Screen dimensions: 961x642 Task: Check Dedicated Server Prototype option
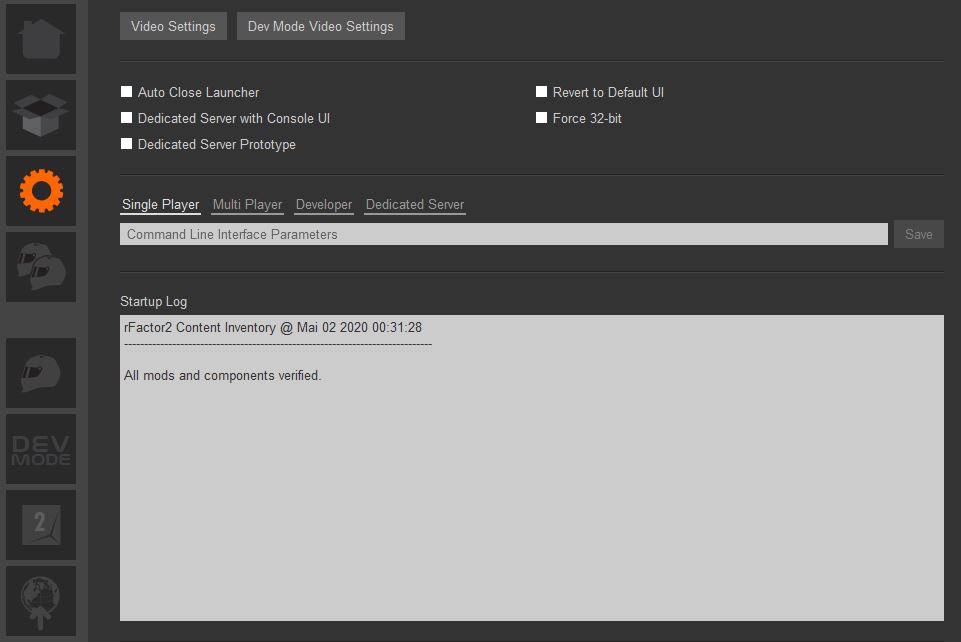[x=127, y=144]
